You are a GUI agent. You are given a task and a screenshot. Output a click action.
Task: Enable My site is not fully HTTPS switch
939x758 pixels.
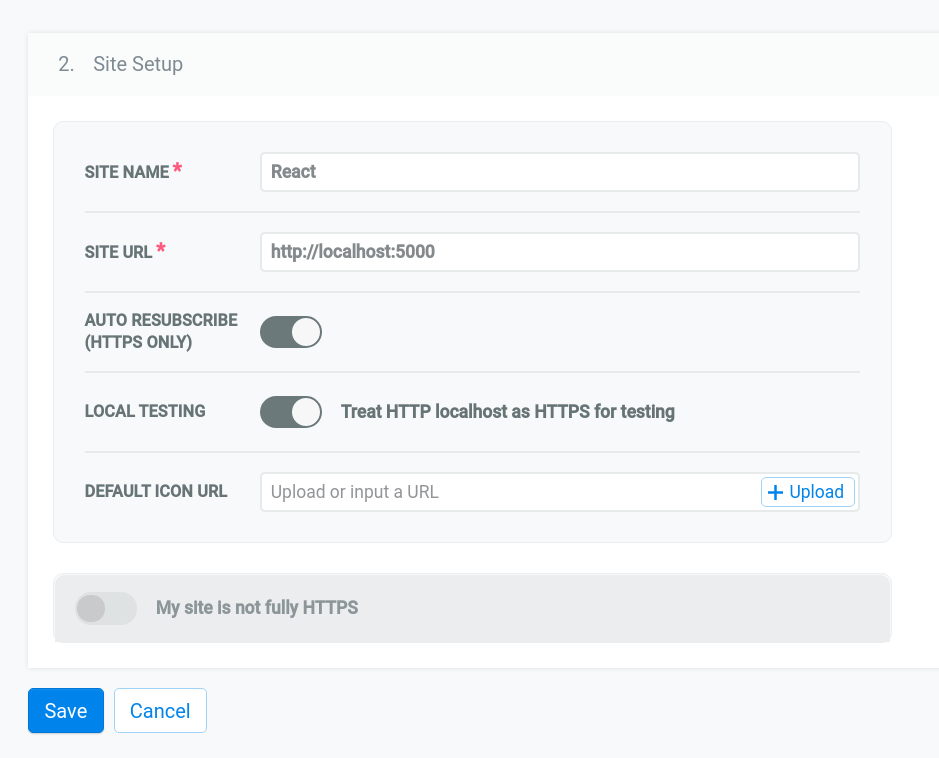pos(106,608)
